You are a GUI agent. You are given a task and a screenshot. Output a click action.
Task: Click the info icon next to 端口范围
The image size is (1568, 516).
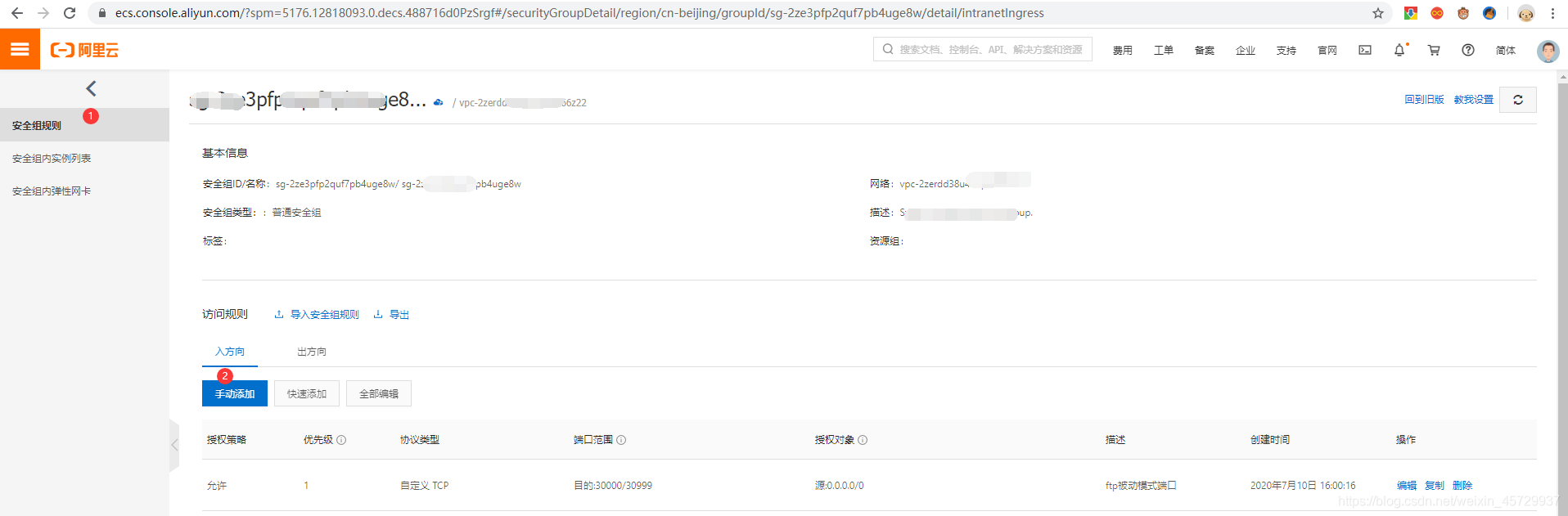point(621,440)
